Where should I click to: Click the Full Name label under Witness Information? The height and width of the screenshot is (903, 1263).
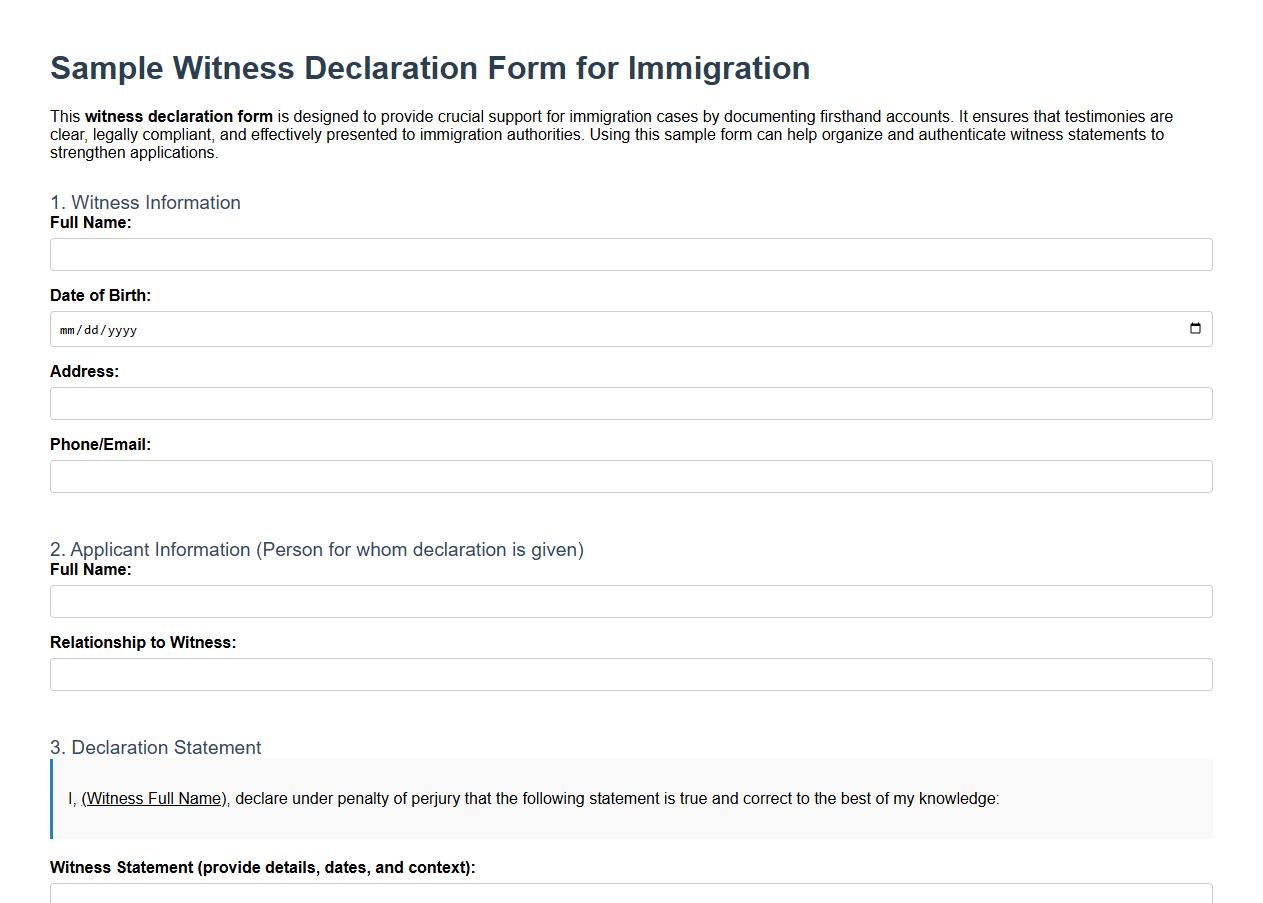(91, 222)
